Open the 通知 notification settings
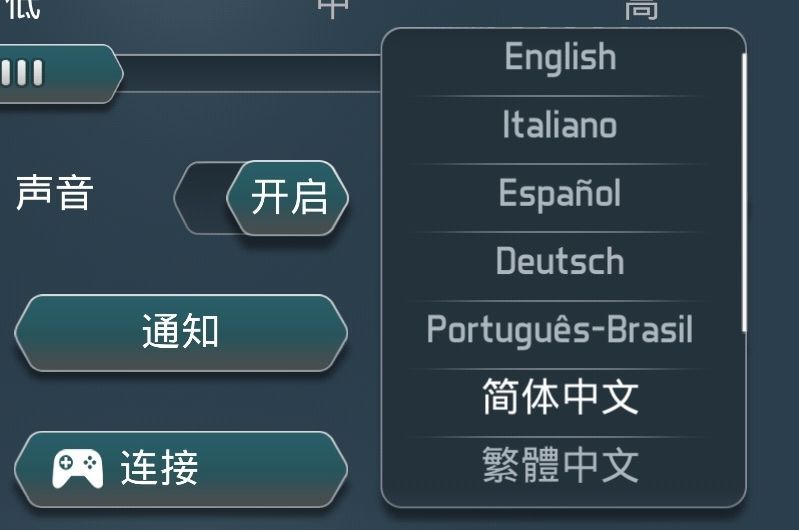 click(x=180, y=332)
